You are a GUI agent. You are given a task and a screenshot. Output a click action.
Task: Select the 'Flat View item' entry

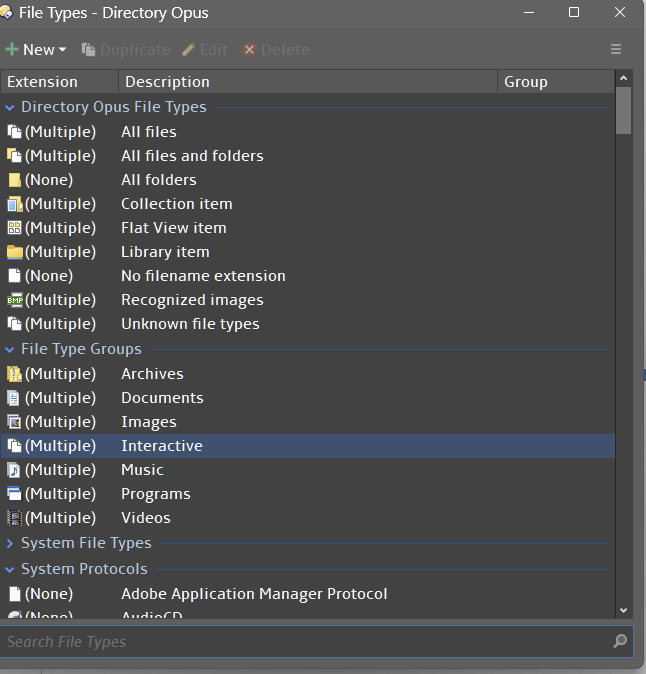point(174,228)
